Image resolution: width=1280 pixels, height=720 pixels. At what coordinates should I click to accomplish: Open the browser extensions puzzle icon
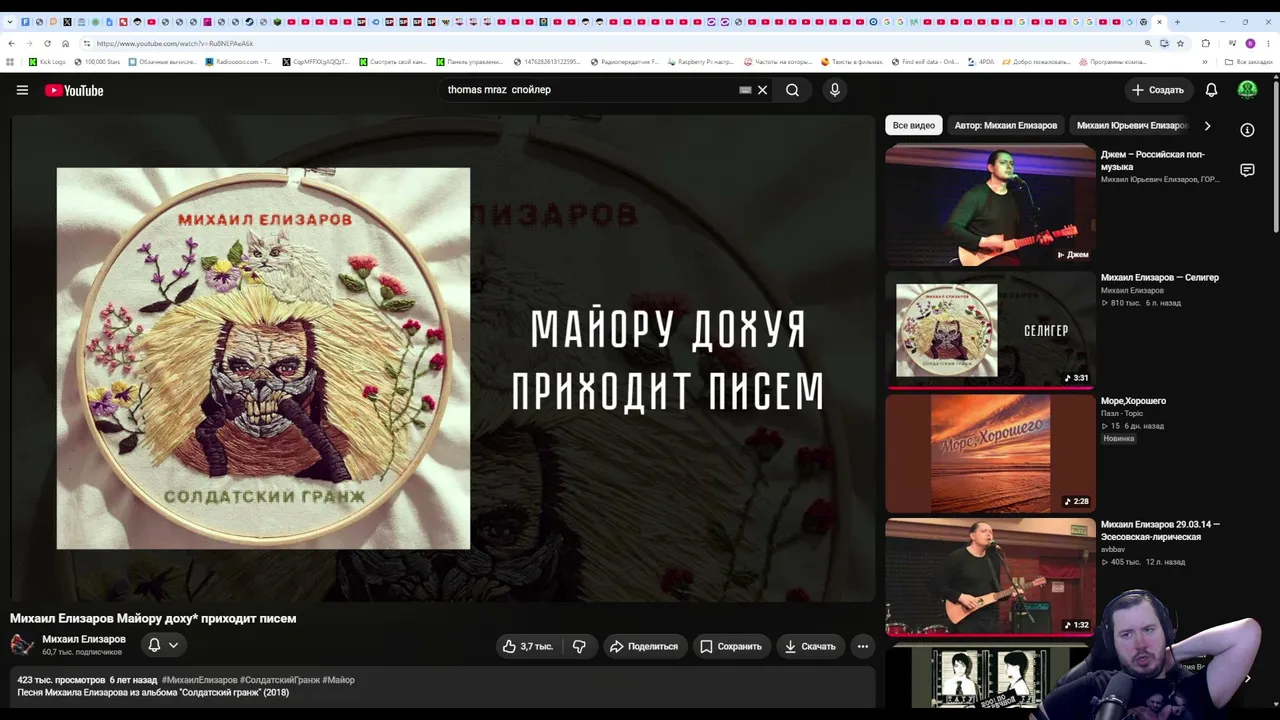tap(1206, 43)
